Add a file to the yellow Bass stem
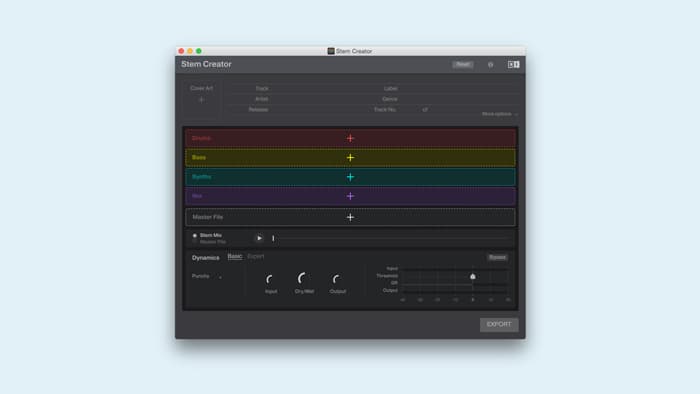 pyautogui.click(x=350, y=158)
